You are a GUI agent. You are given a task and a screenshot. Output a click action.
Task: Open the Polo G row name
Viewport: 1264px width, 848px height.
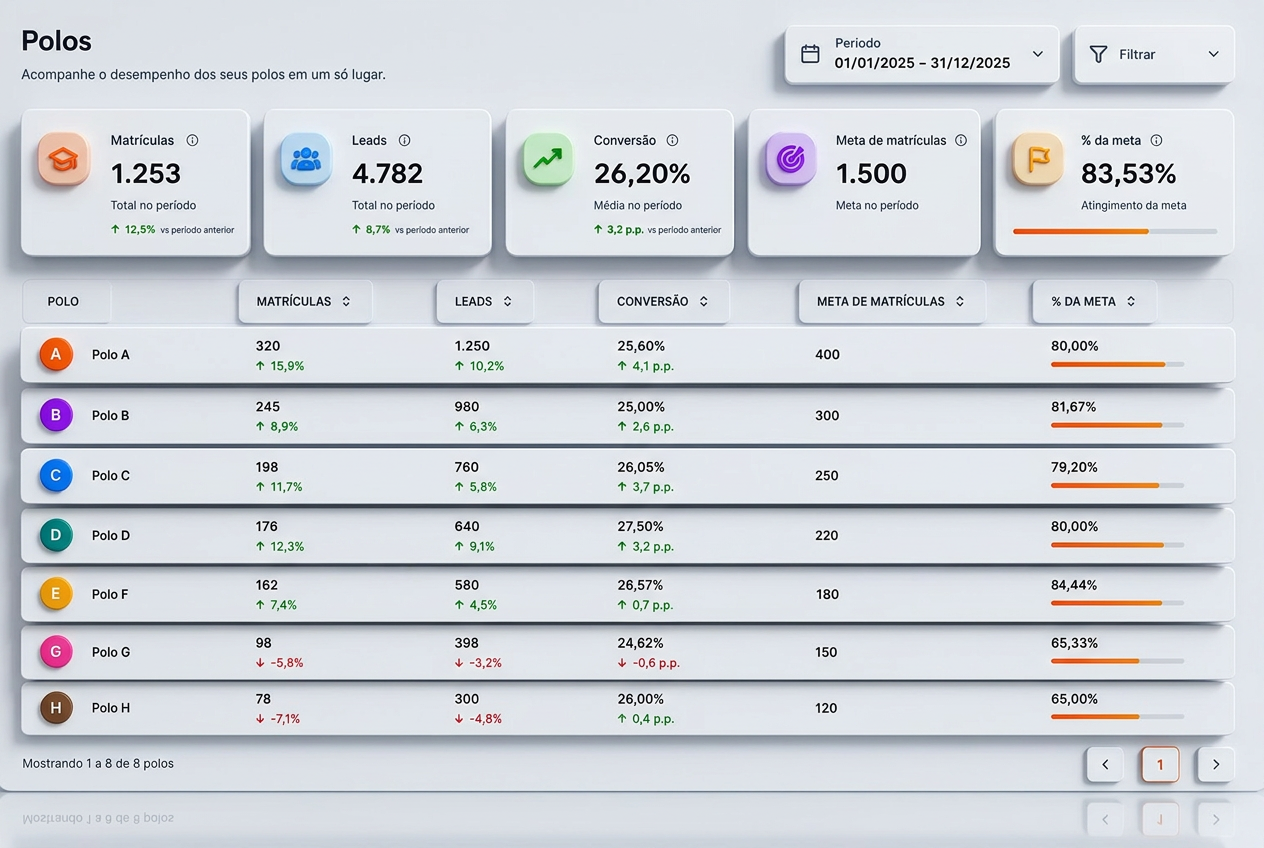click(111, 652)
